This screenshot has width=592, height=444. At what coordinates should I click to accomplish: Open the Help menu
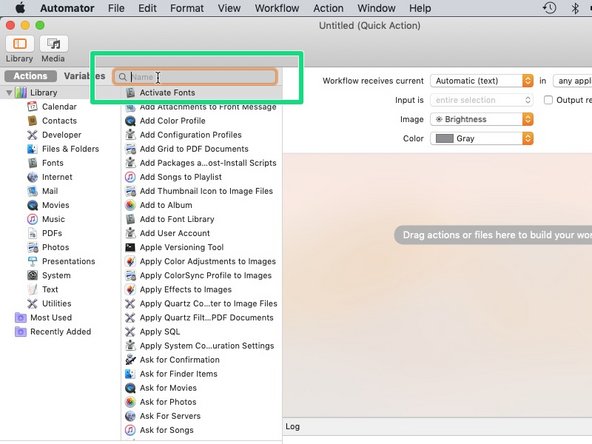point(420,8)
